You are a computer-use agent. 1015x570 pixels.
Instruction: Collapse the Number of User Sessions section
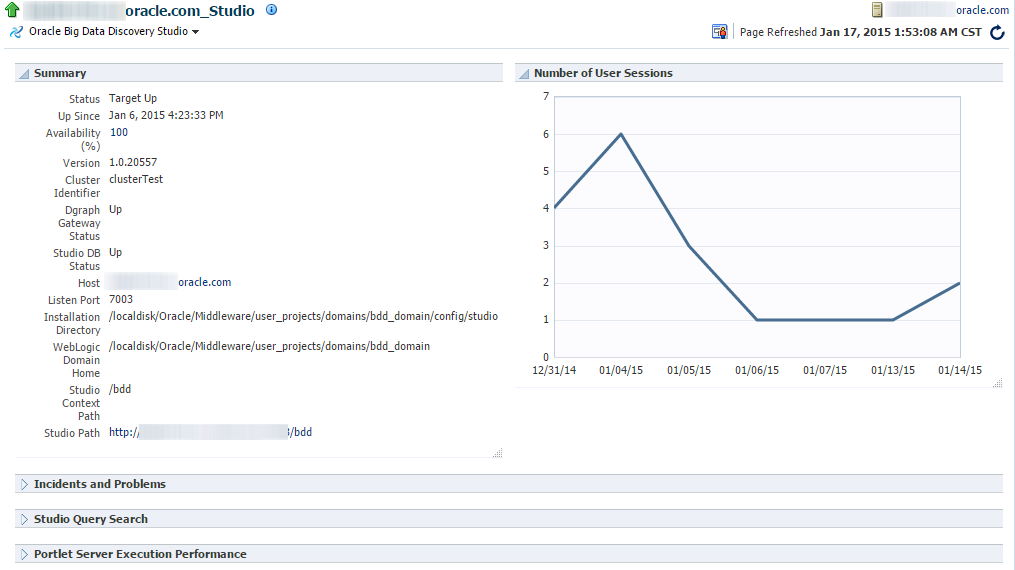tap(524, 74)
